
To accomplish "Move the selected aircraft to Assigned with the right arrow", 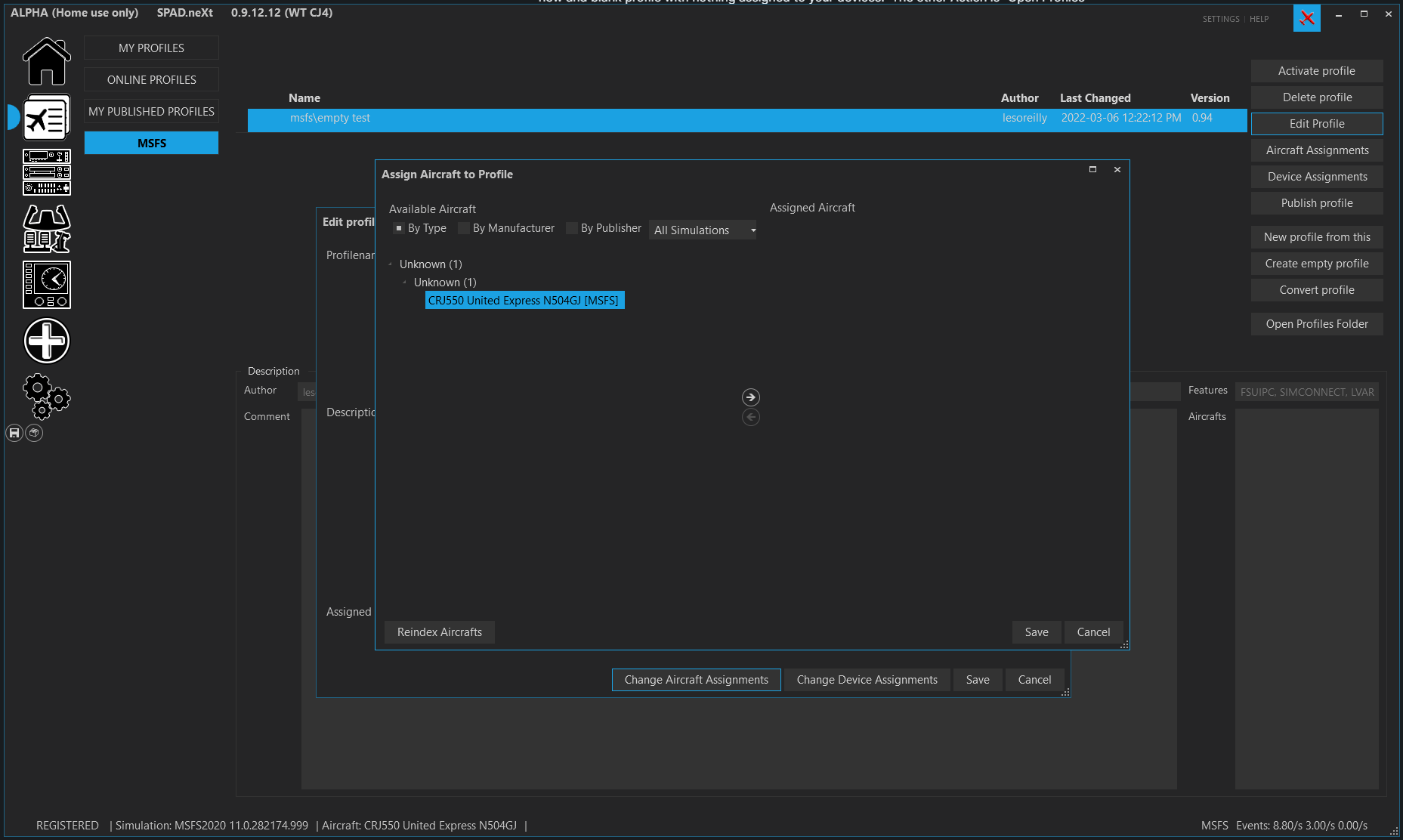I will (x=751, y=397).
